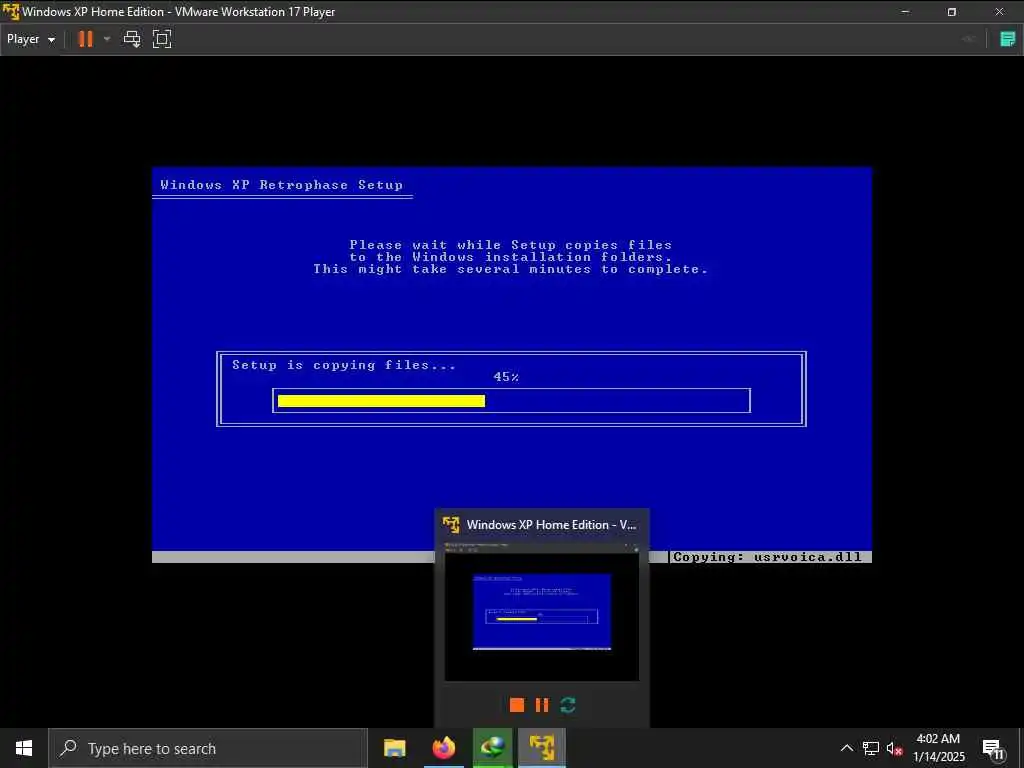Click the VMware window title bar icon
Screen dimensions: 1024x768
[11, 12]
